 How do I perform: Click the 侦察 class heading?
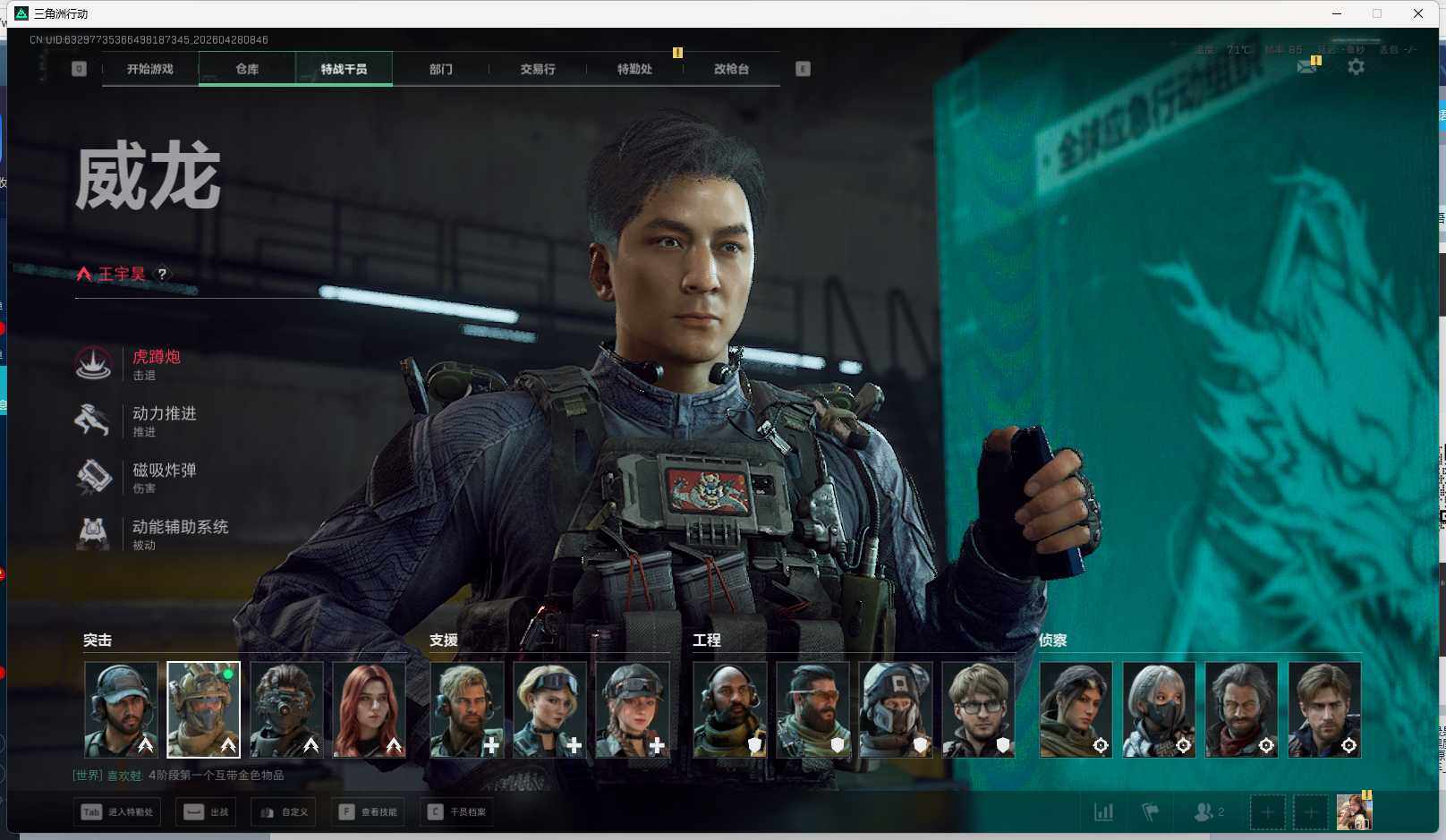[1053, 641]
